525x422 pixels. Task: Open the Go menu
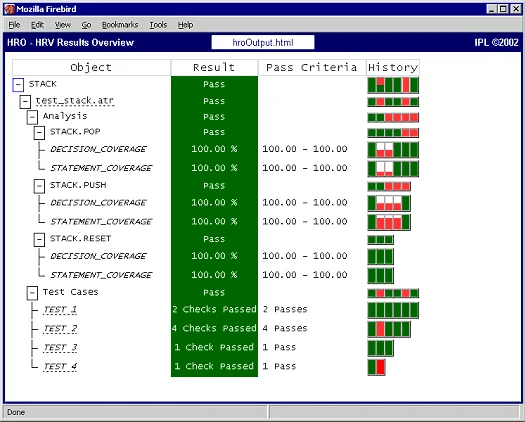pyautogui.click(x=86, y=25)
